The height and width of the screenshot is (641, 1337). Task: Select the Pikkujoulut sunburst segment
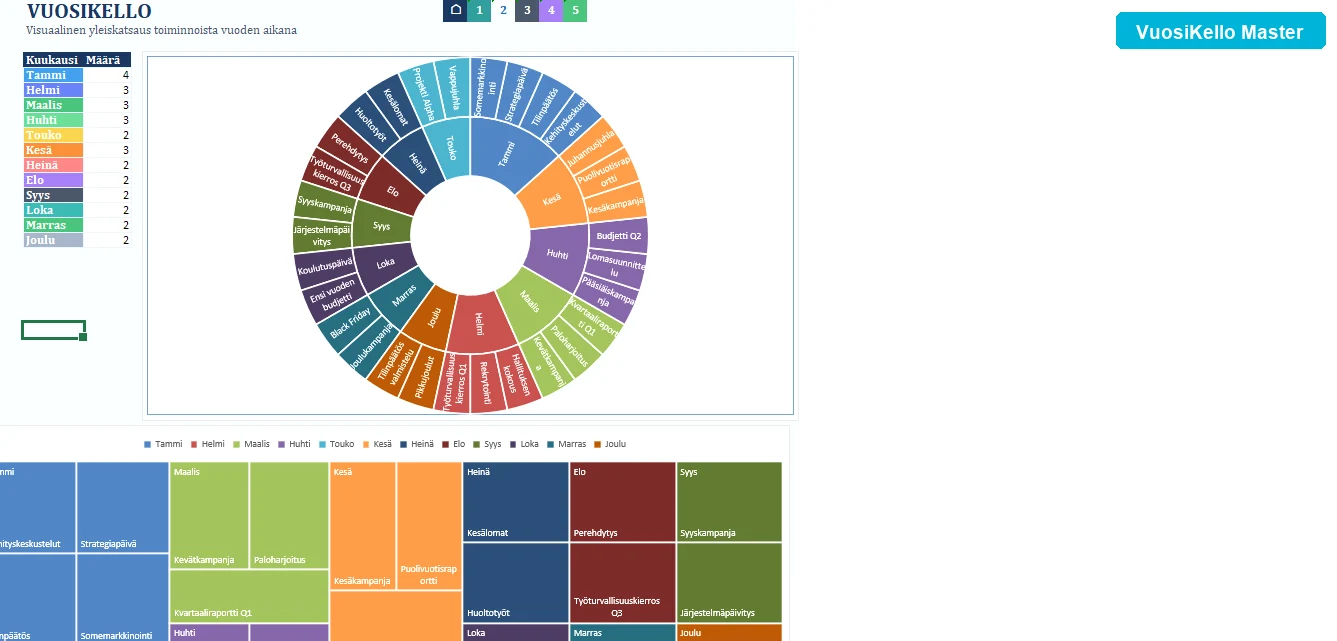(x=423, y=377)
